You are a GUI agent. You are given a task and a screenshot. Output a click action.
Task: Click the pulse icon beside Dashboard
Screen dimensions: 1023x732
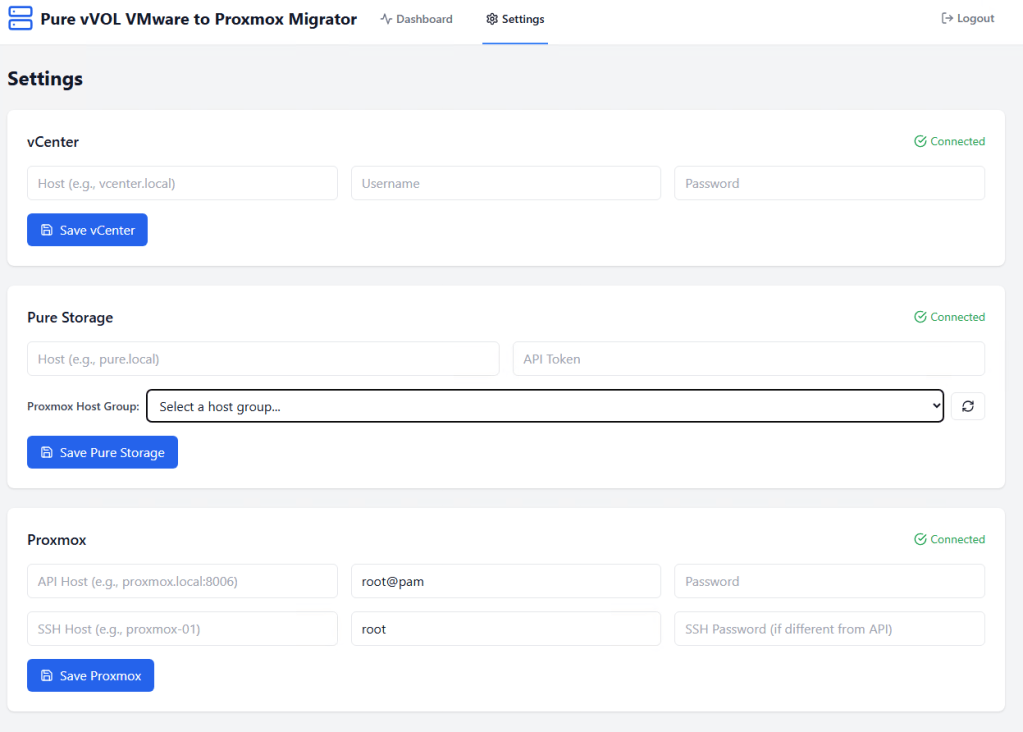pyautogui.click(x=386, y=19)
